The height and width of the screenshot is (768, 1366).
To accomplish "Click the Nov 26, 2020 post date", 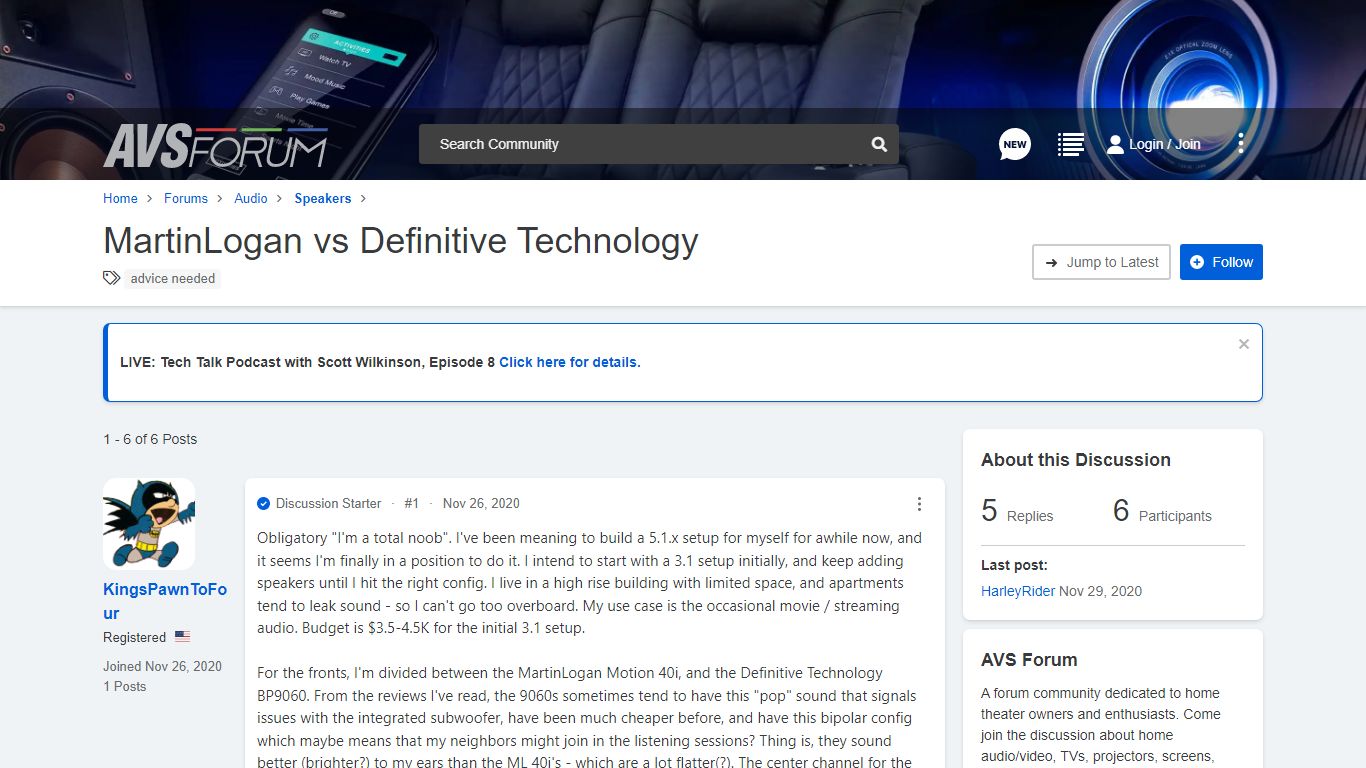I will pyautogui.click(x=481, y=503).
